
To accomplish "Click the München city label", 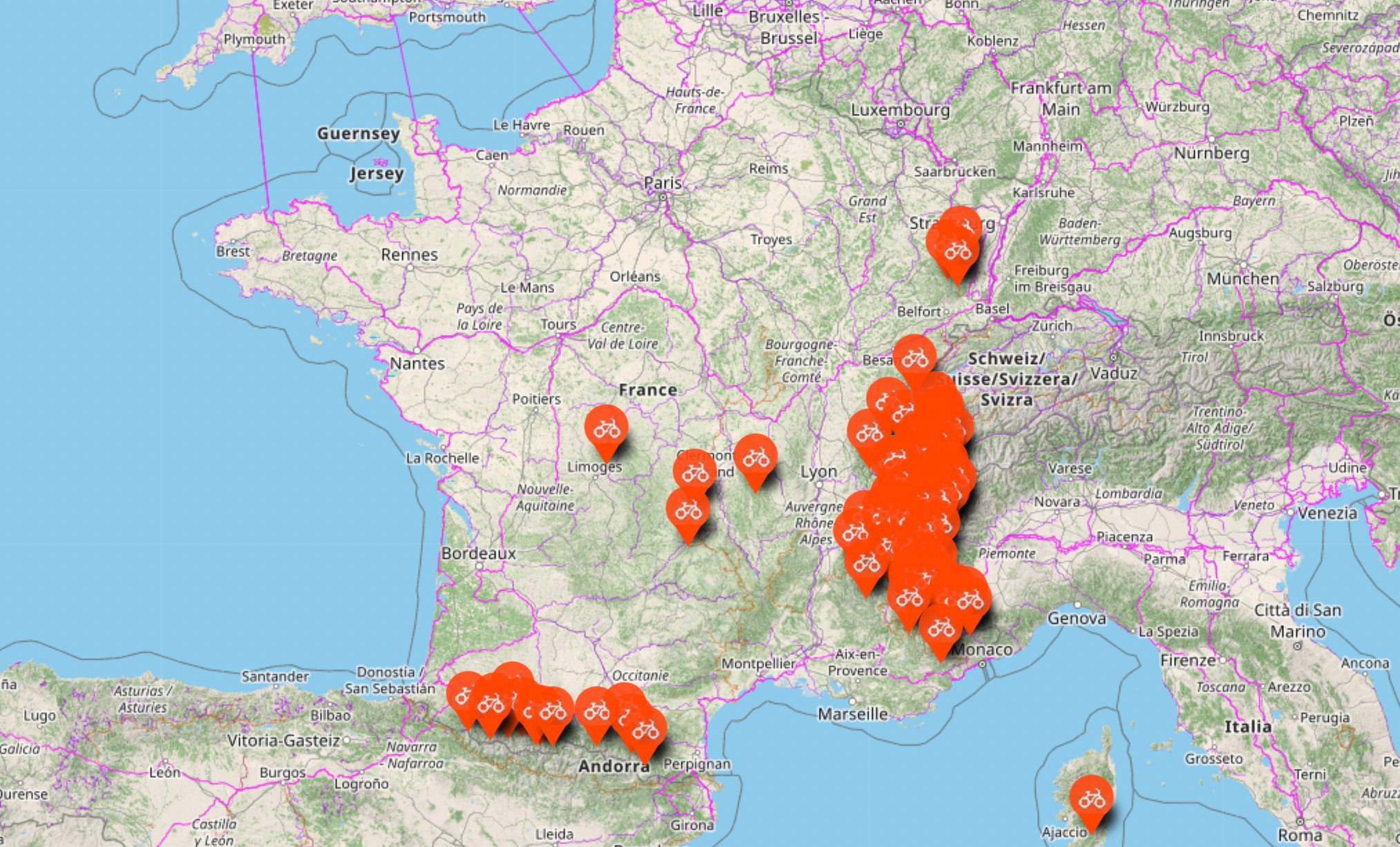I will [1242, 278].
